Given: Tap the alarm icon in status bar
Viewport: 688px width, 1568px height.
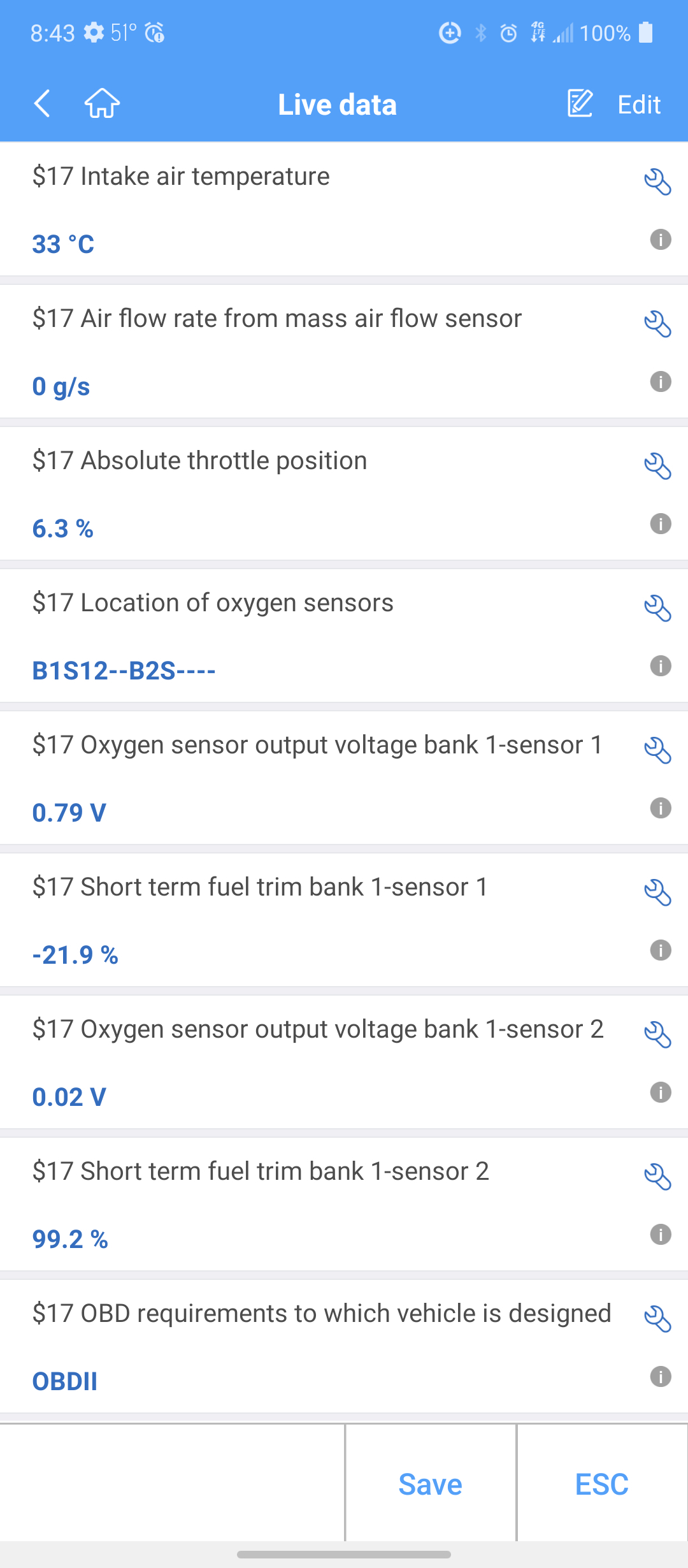Looking at the screenshot, I should pos(508,33).
